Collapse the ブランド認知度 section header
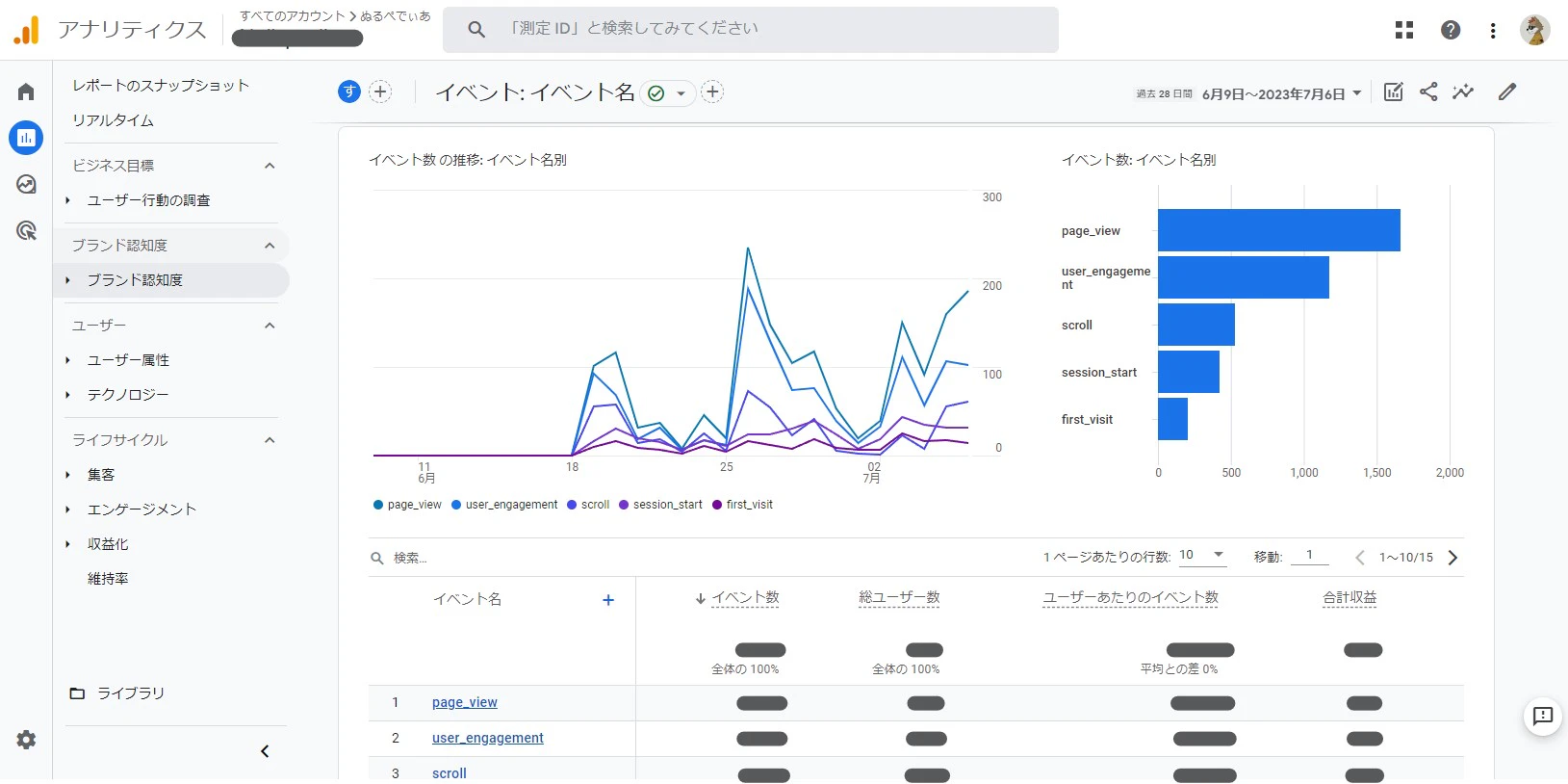1568x784 pixels. pyautogui.click(x=270, y=246)
